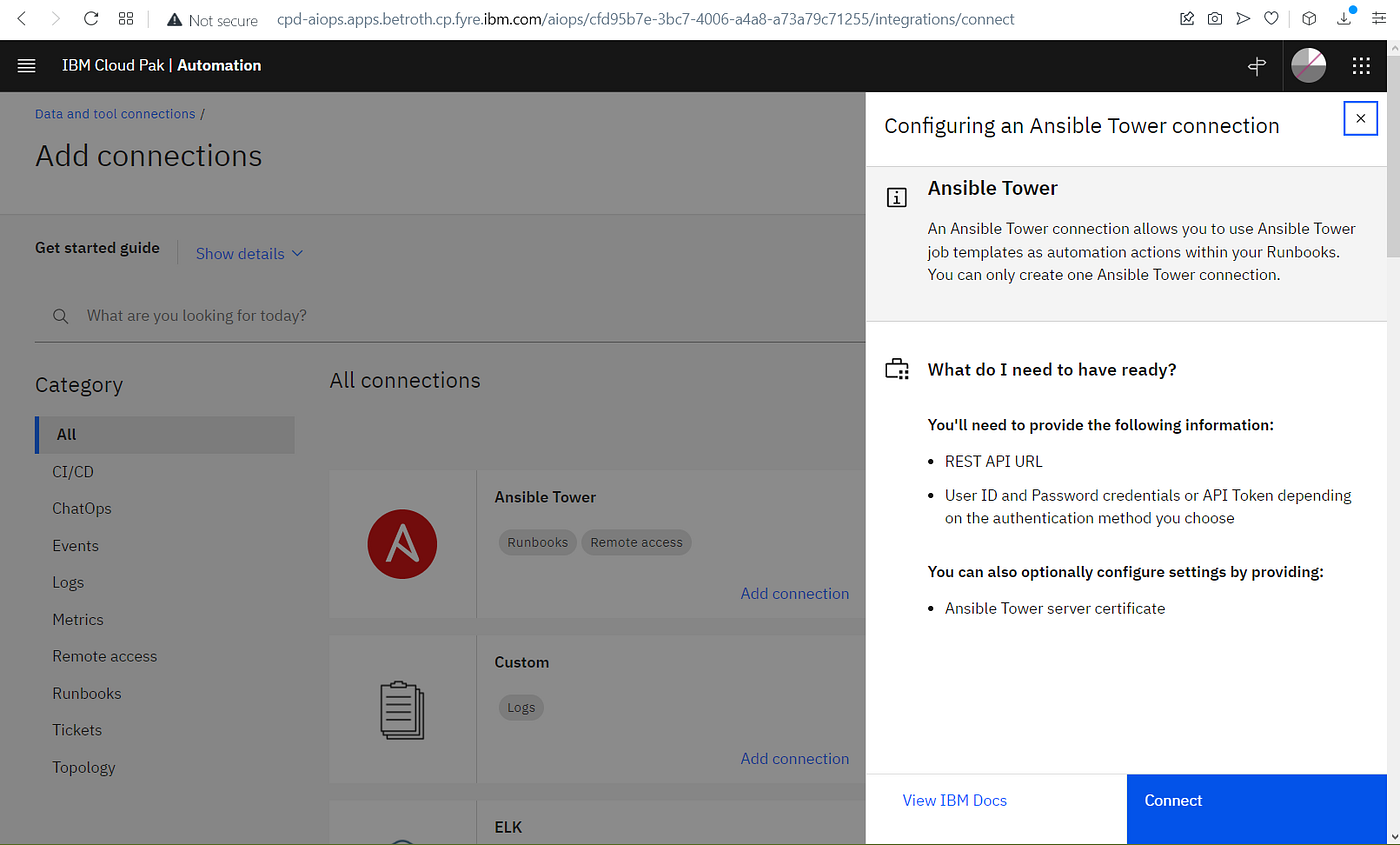
Task: Click the browser edit page icon
Action: [1186, 19]
